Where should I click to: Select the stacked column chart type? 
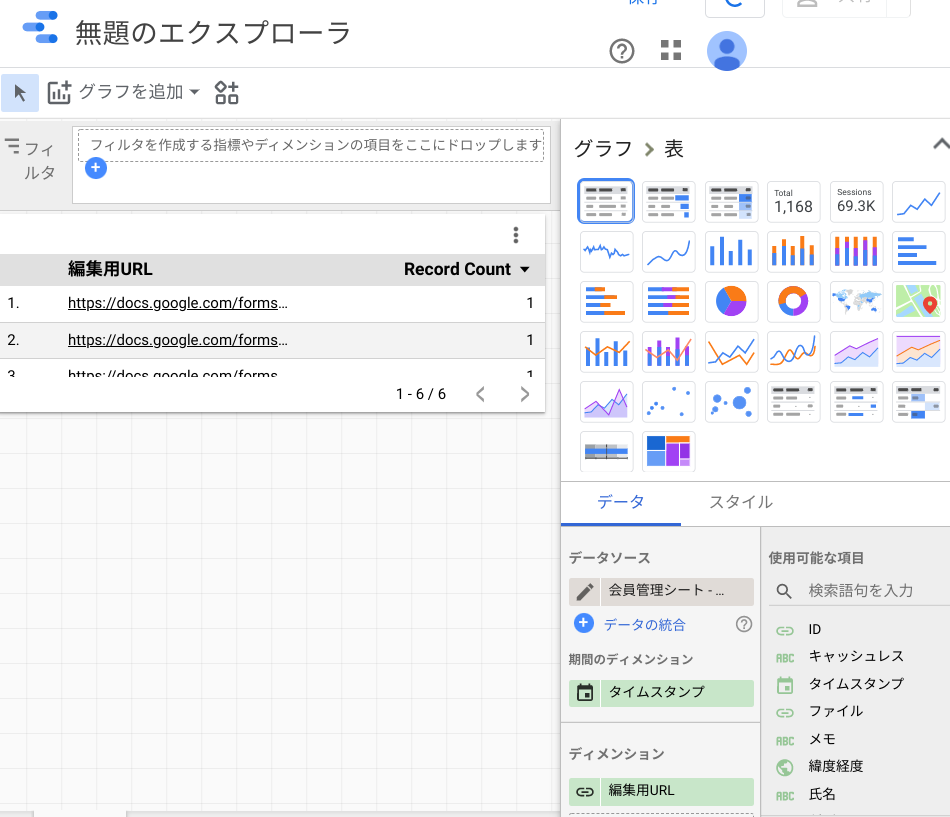click(794, 252)
